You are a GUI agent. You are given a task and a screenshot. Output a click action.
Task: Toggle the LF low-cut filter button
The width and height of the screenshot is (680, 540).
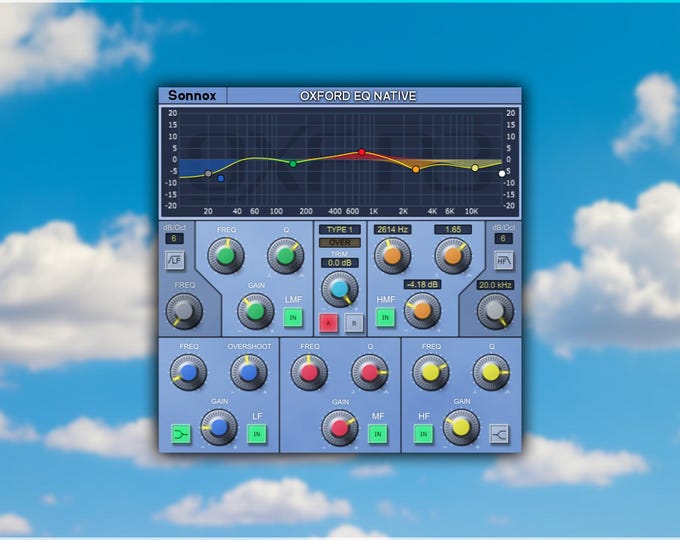pos(175,260)
